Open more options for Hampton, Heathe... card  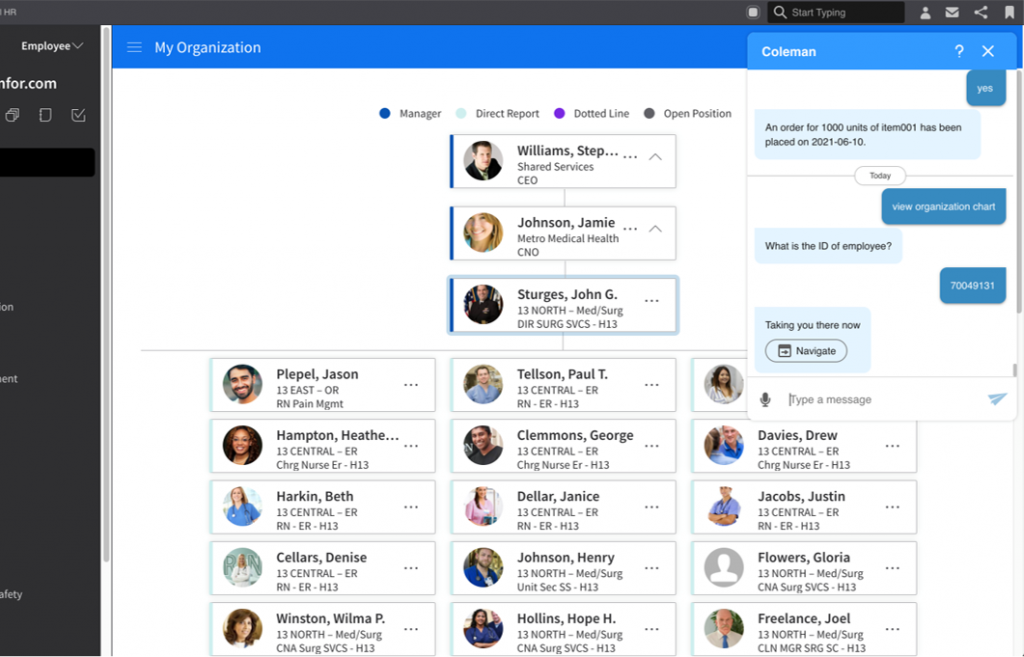pyautogui.click(x=411, y=446)
